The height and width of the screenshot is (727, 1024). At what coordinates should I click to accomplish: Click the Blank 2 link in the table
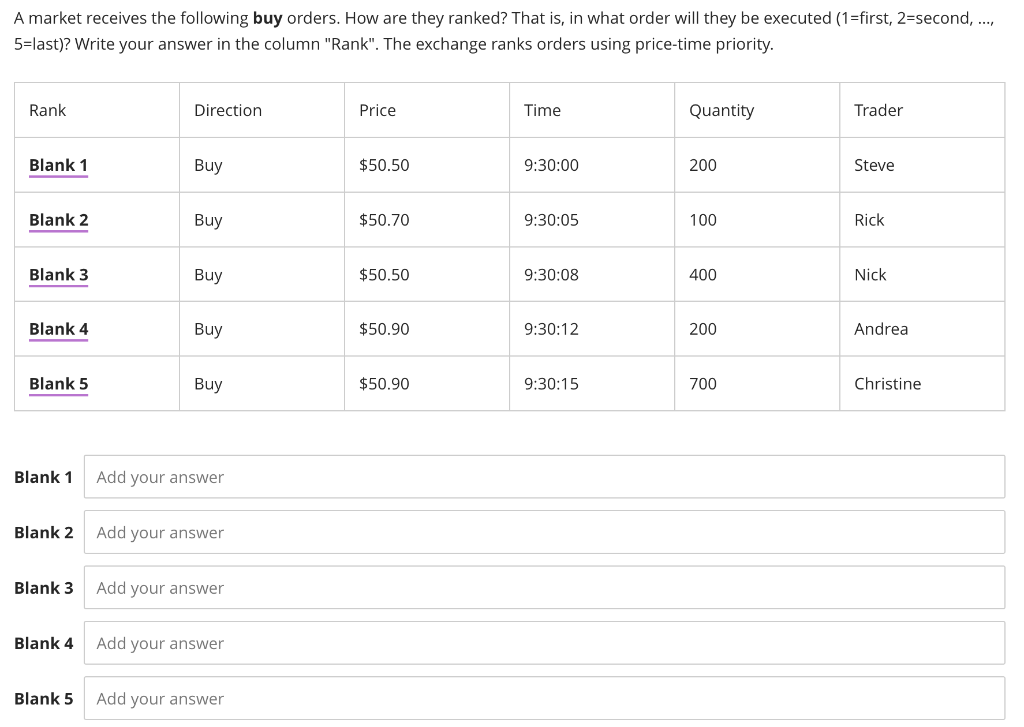57,220
